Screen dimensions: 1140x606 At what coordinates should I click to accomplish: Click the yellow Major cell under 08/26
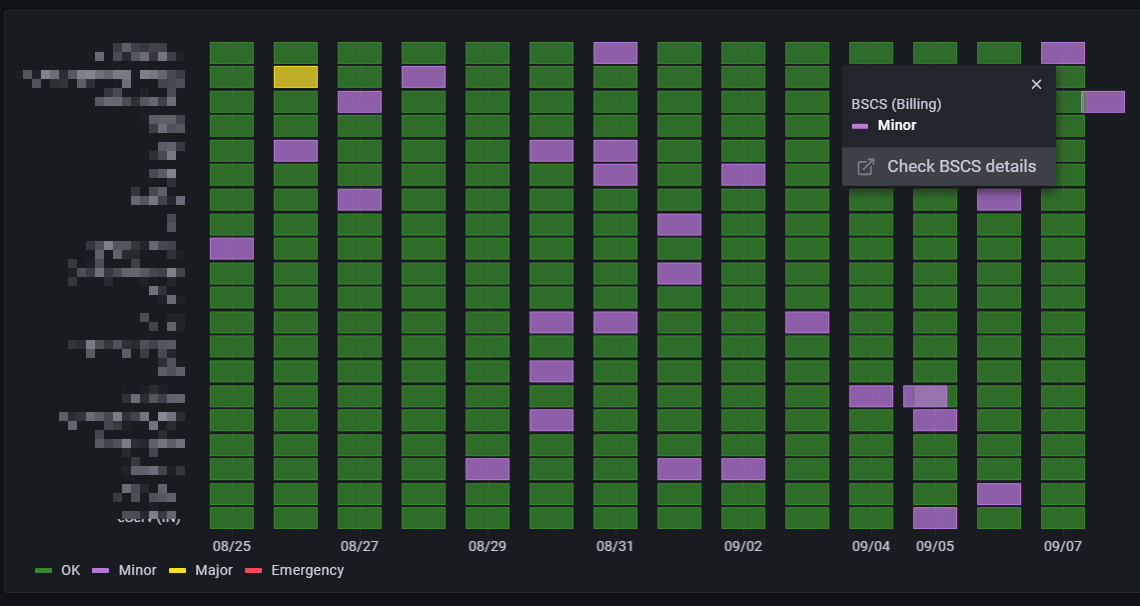pos(295,76)
